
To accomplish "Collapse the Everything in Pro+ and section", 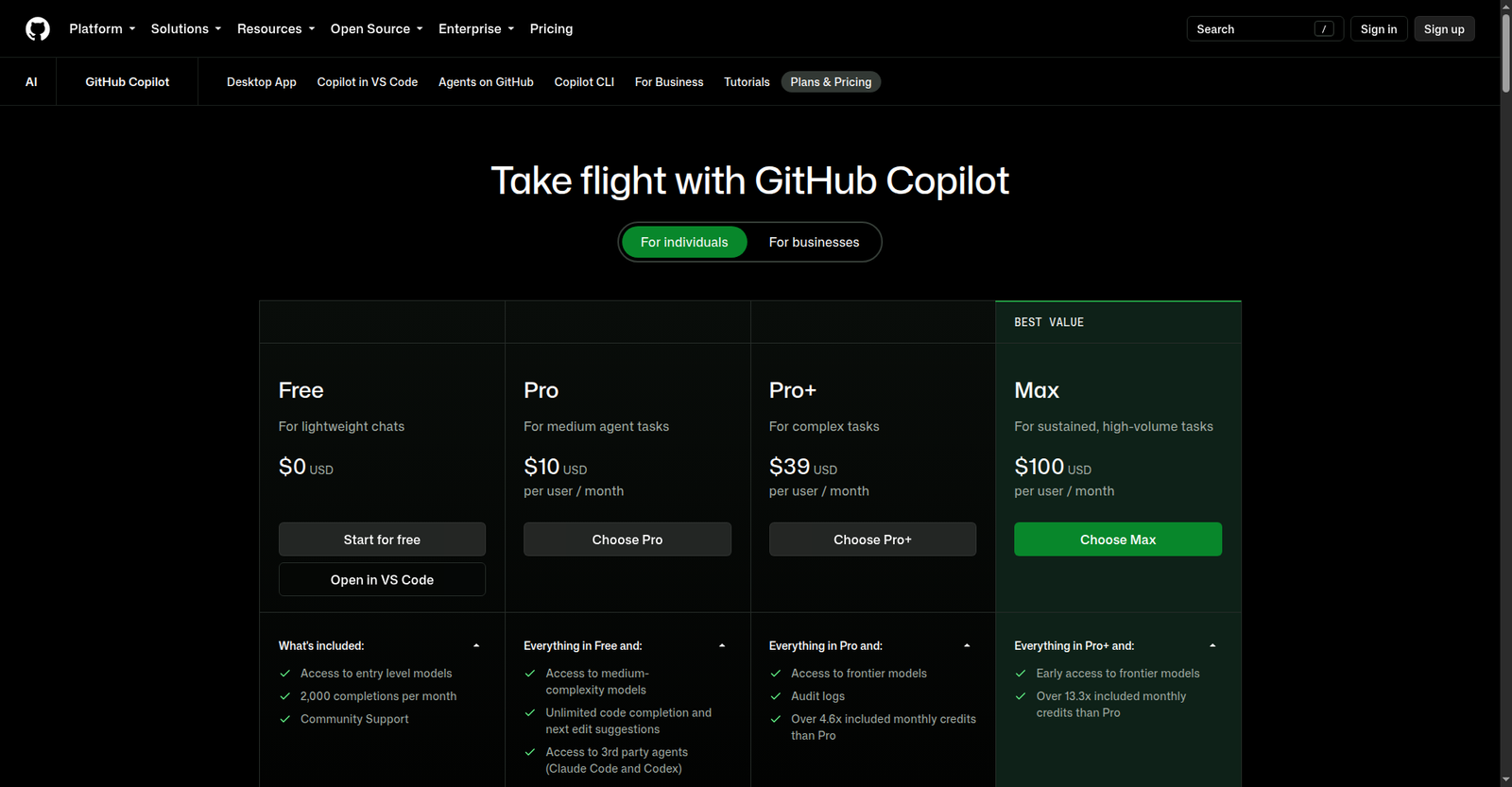I will (1118, 646).
